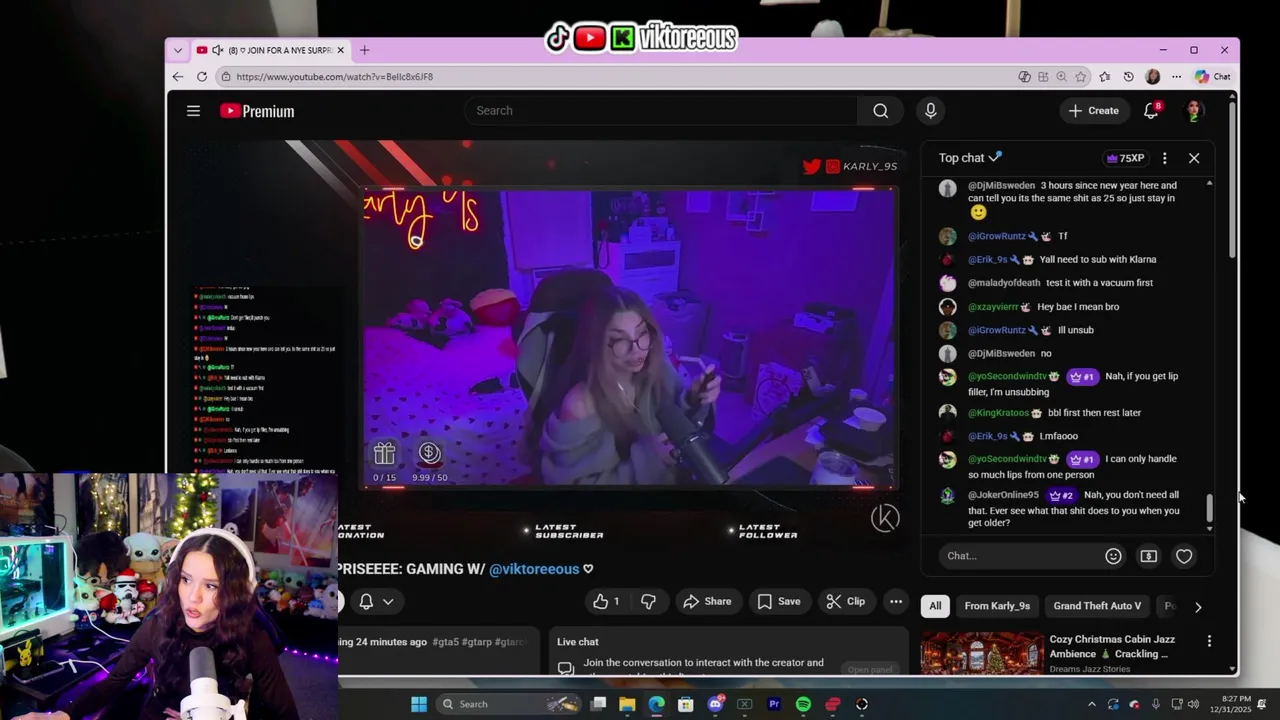Viewport: 1280px width, 720px height.
Task: Reload the YouTube page
Action: coord(202,76)
